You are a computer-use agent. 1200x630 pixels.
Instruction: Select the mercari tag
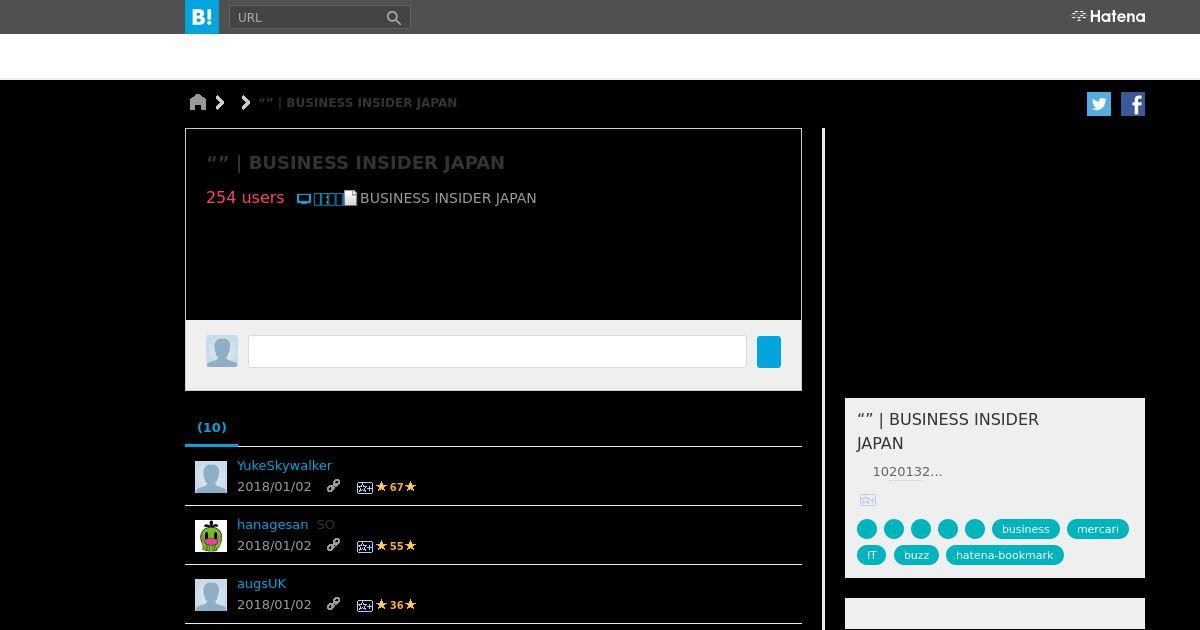tap(1098, 529)
